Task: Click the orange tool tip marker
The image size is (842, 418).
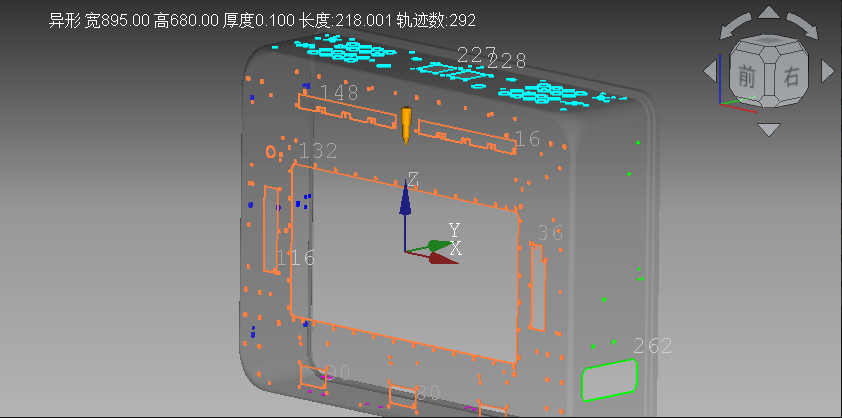Action: click(406, 123)
